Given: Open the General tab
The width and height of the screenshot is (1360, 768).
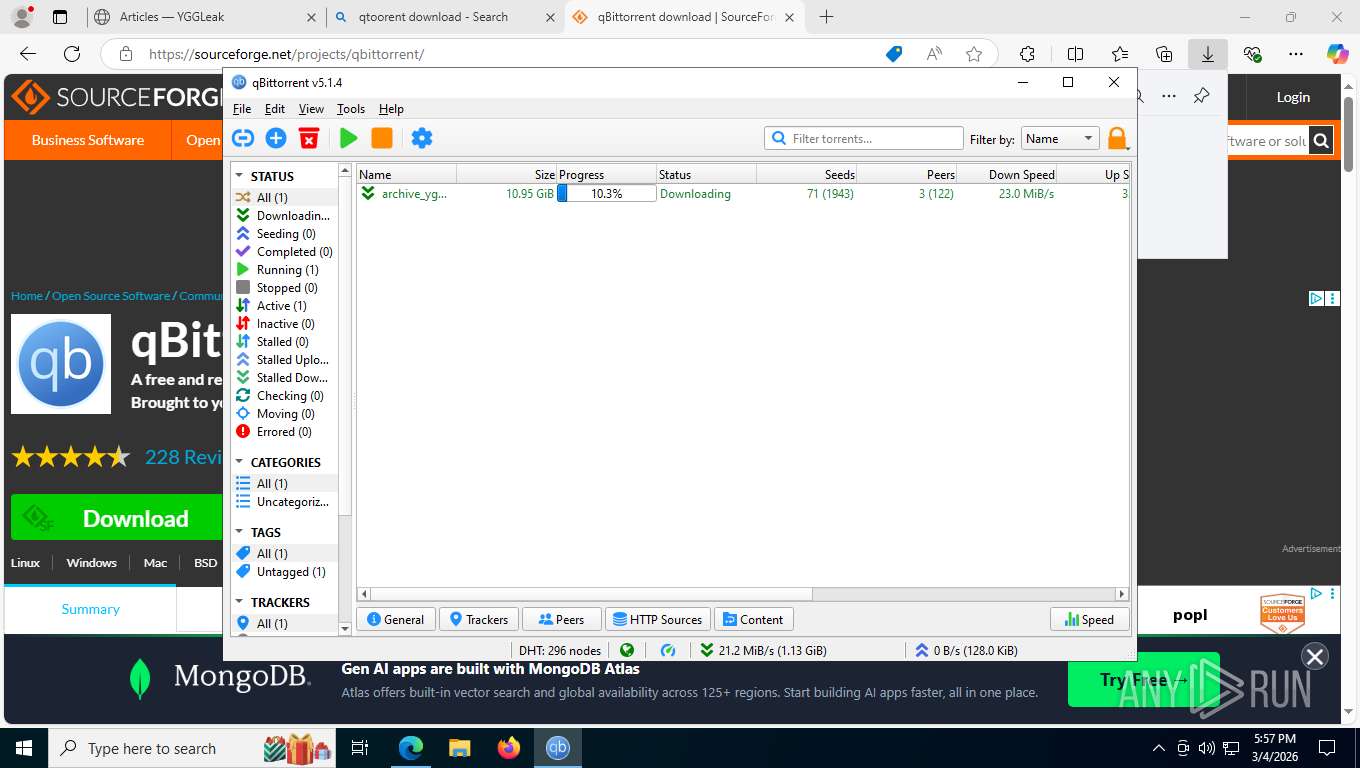Looking at the screenshot, I should tap(396, 619).
